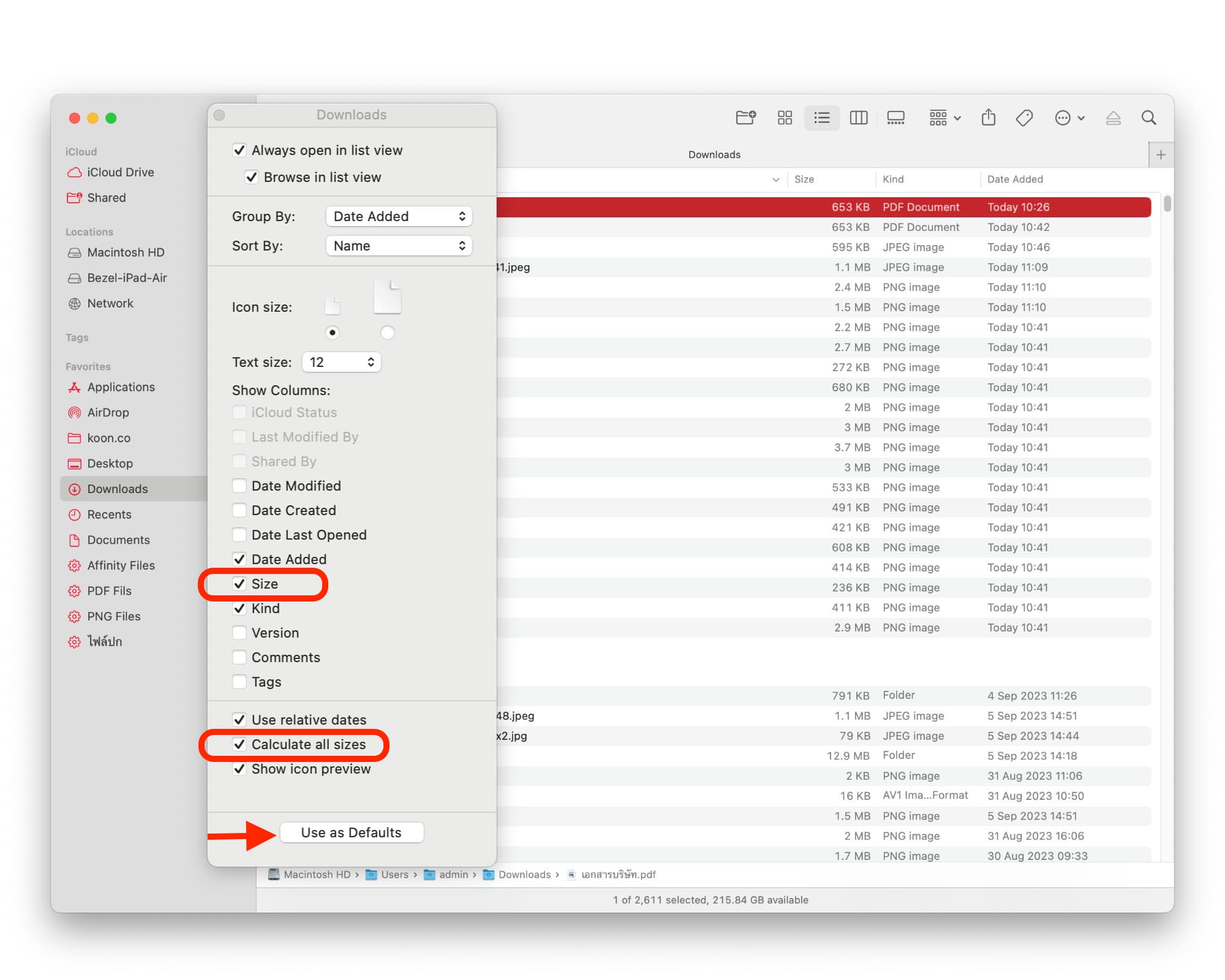1225x980 pixels.
Task: Click the Eject toolbar icon
Action: tap(1114, 118)
